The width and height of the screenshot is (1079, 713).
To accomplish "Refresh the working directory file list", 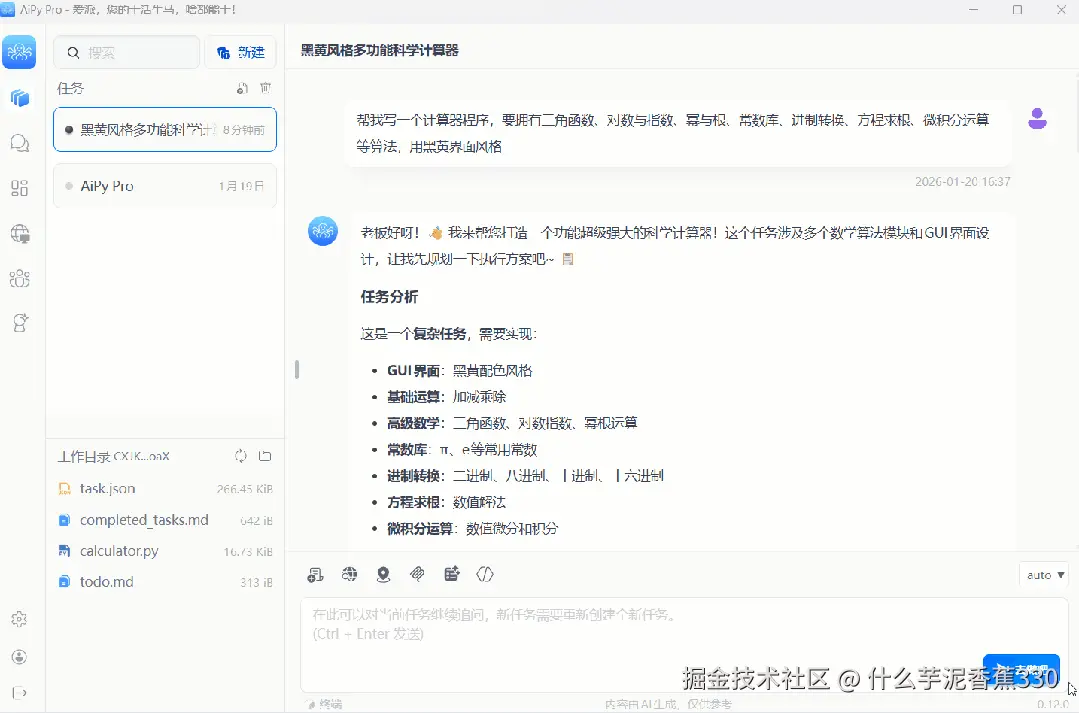I will click(x=241, y=456).
